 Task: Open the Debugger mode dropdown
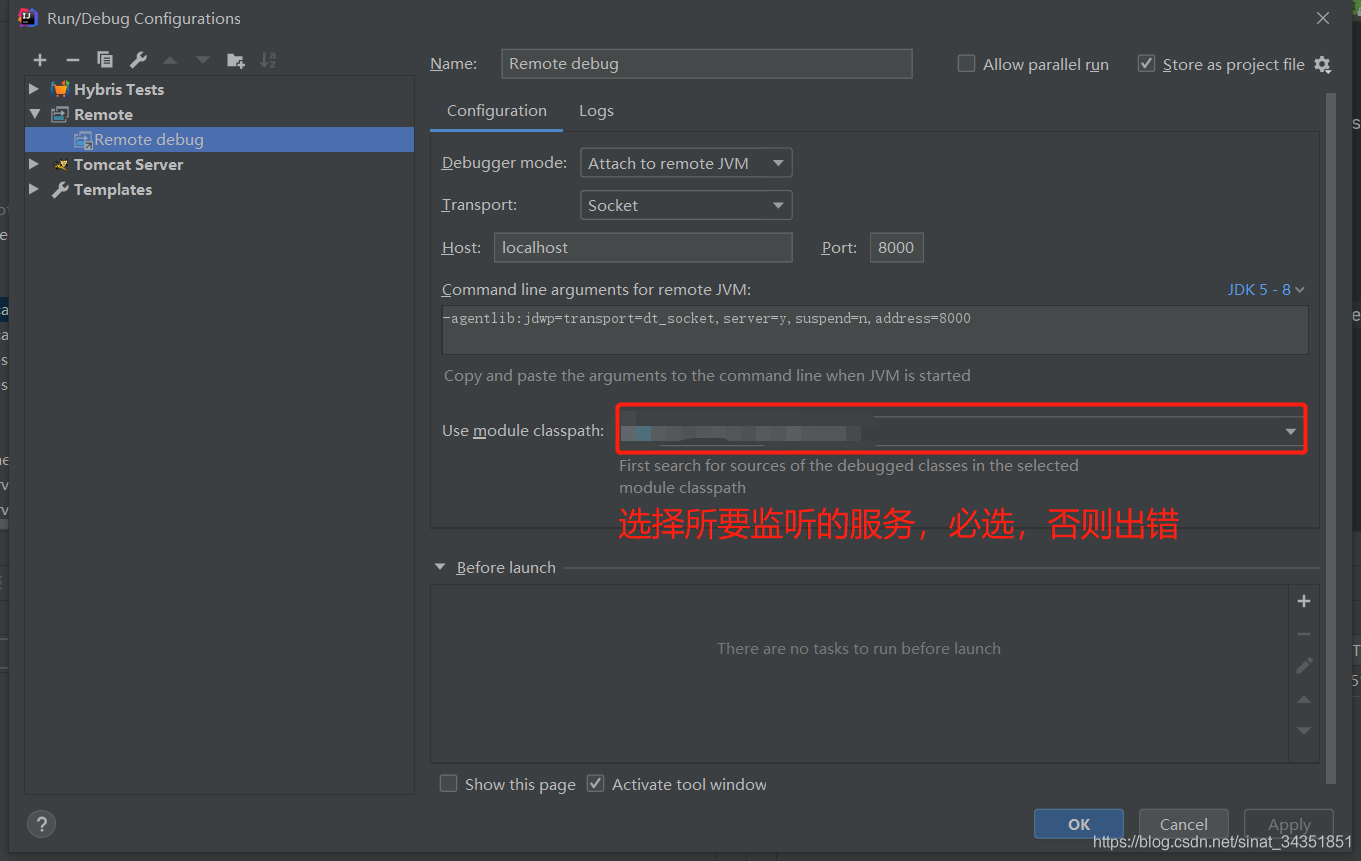click(686, 163)
